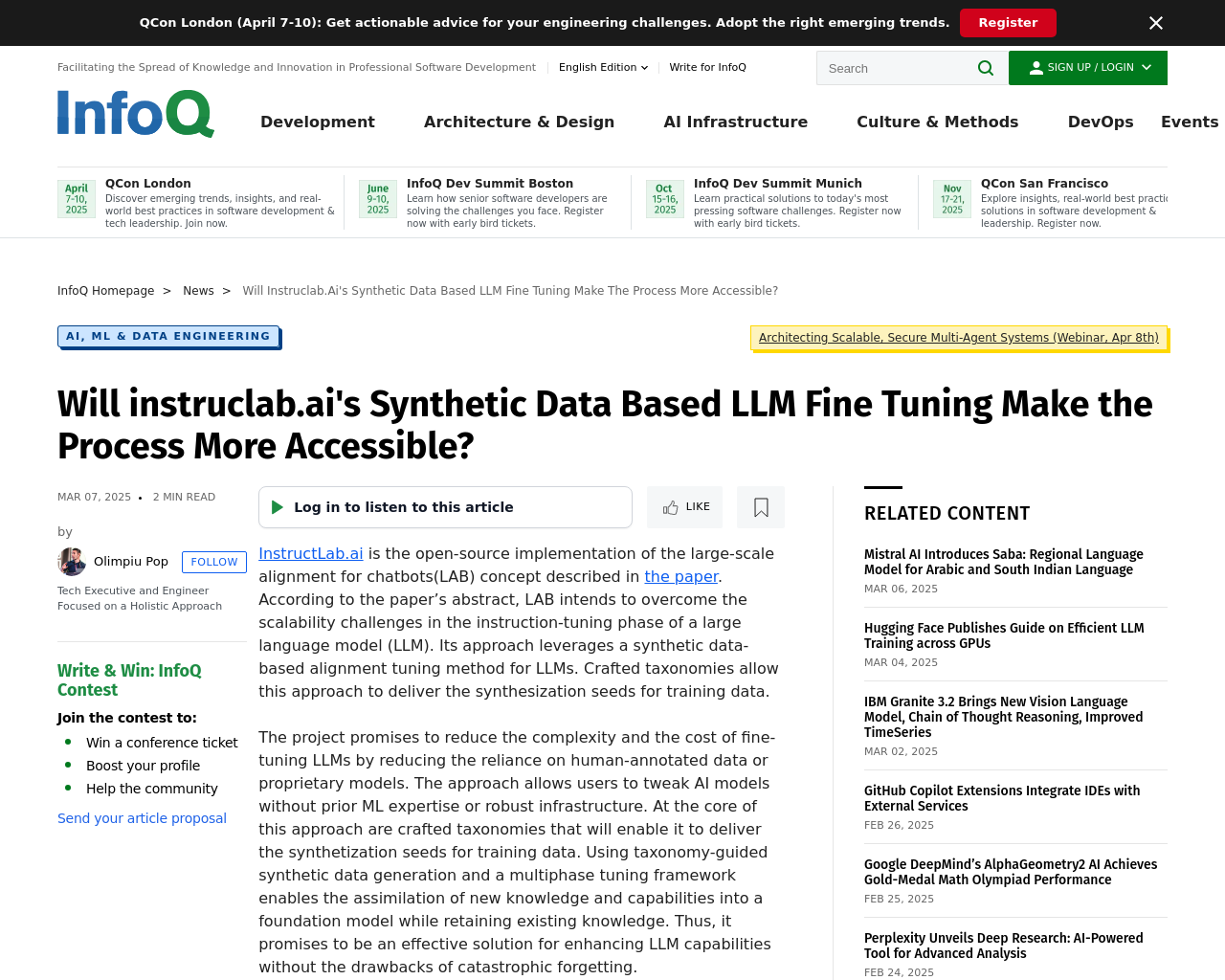
Task: Click the Oct 15-16 2025 date badge
Action: (665, 199)
